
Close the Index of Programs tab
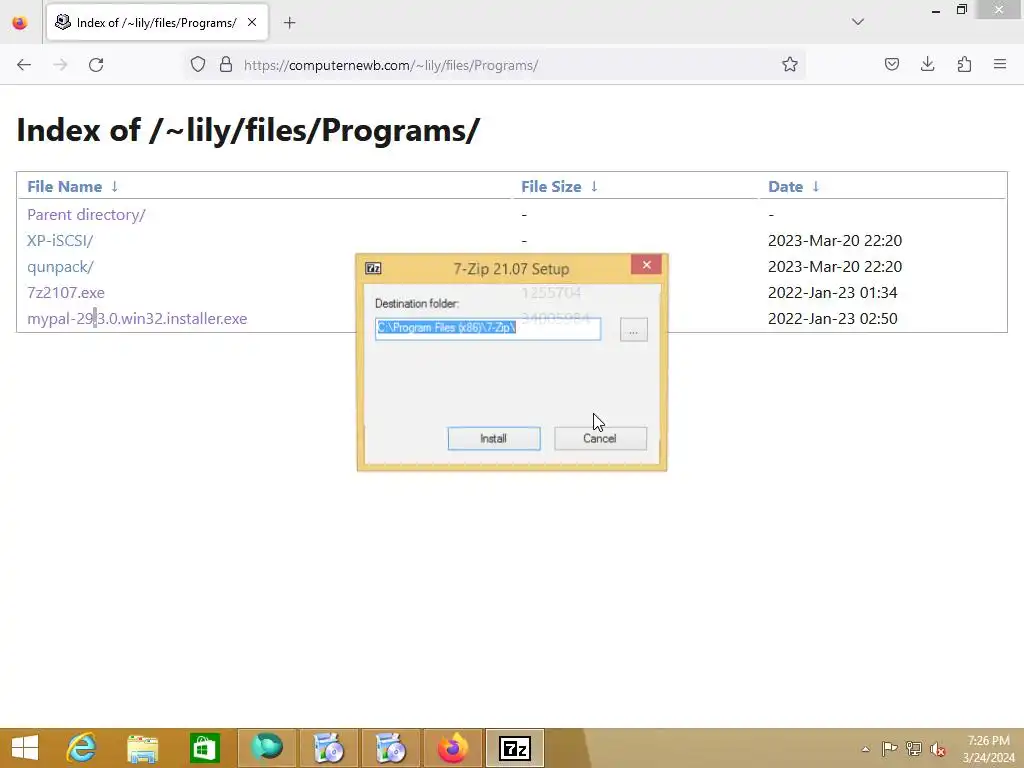252,22
